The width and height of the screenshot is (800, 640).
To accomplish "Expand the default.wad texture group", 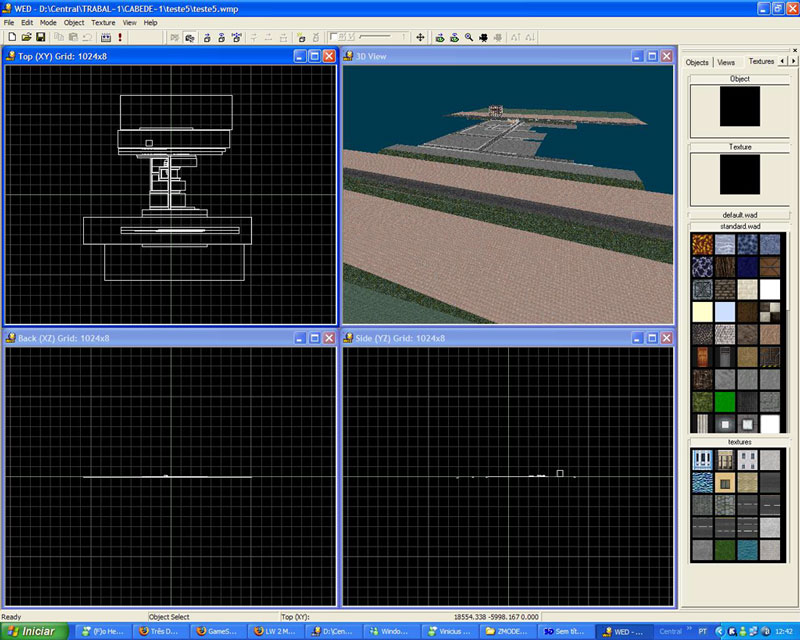I will point(739,215).
